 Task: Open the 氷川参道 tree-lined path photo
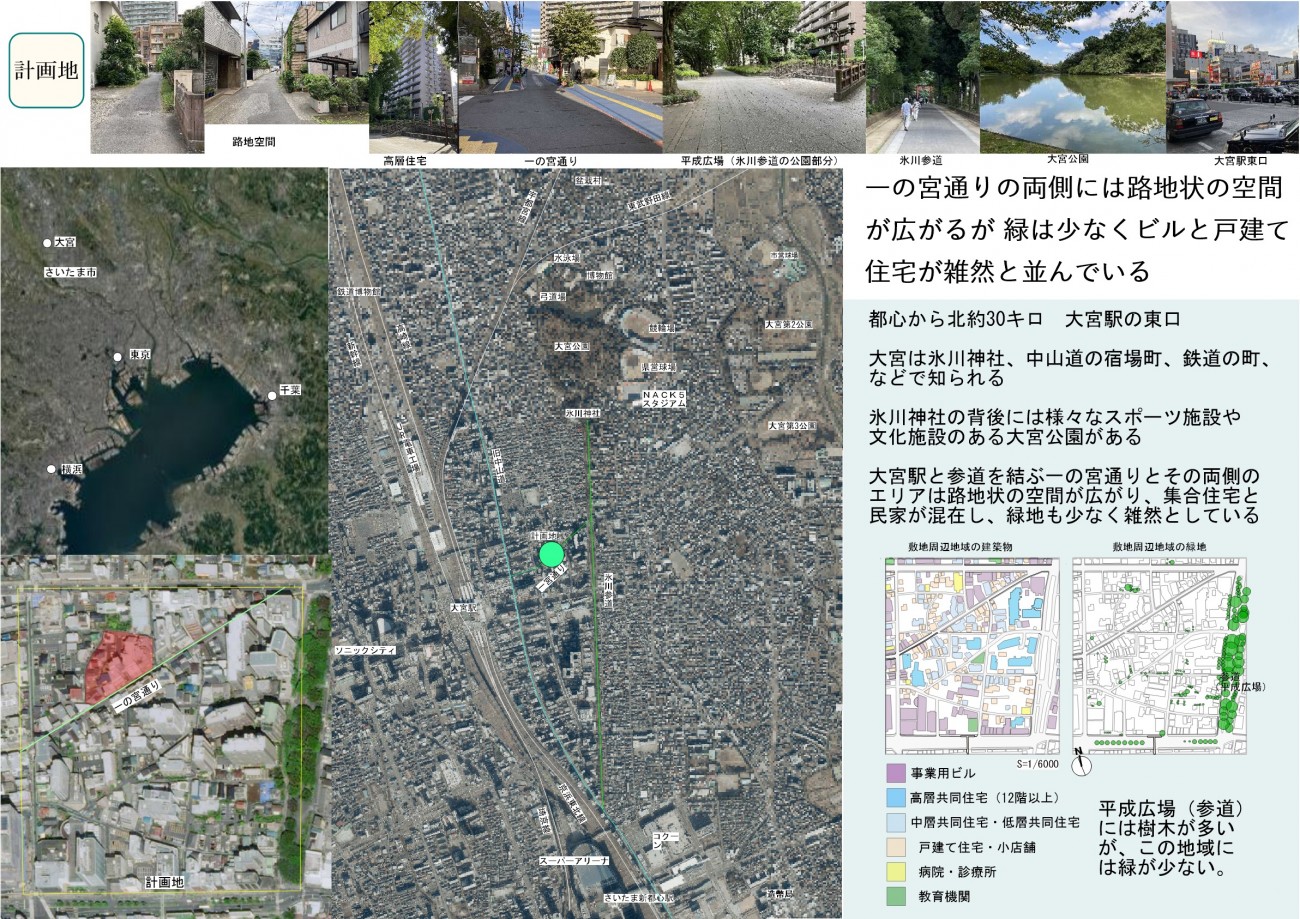[922, 77]
